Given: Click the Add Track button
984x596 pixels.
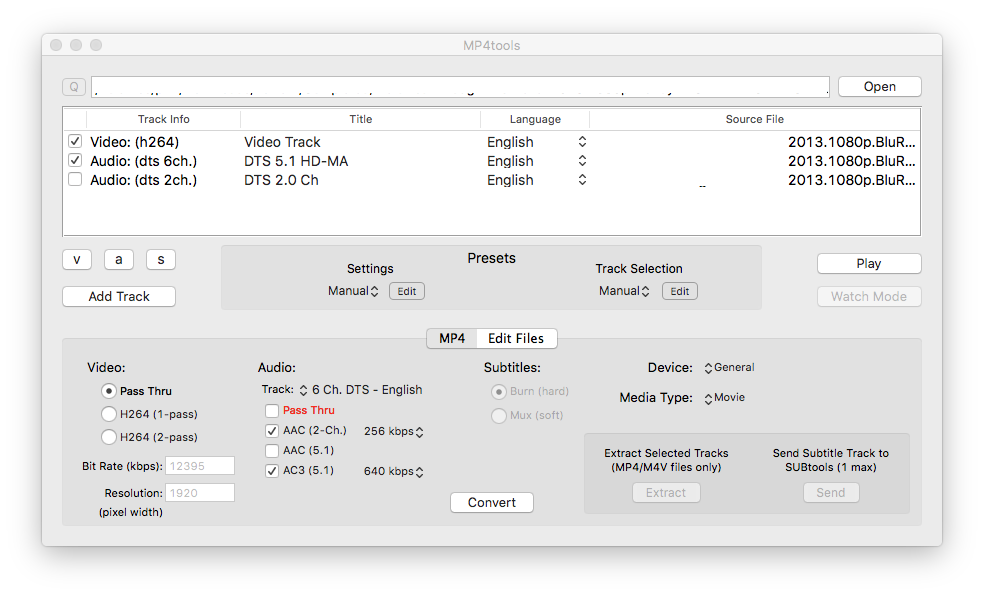Looking at the screenshot, I should tap(119, 296).
